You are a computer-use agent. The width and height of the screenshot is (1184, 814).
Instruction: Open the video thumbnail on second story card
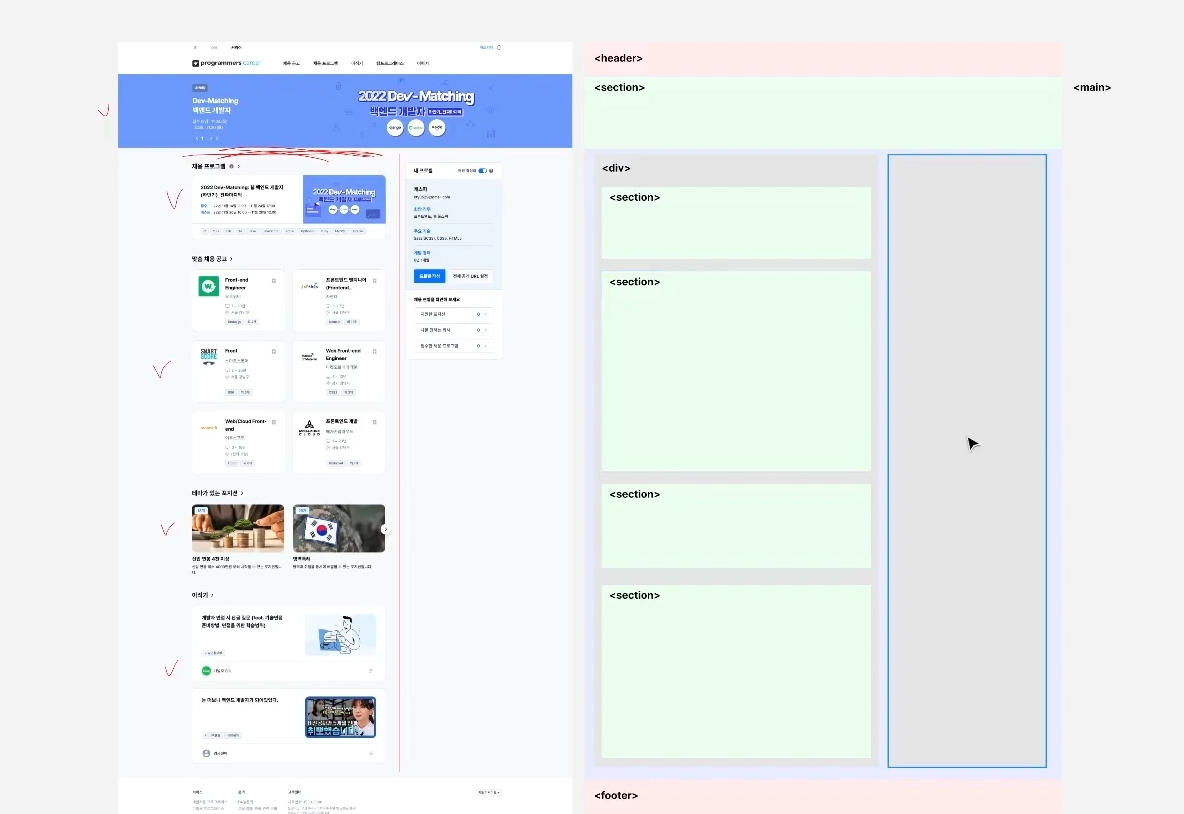(341, 717)
